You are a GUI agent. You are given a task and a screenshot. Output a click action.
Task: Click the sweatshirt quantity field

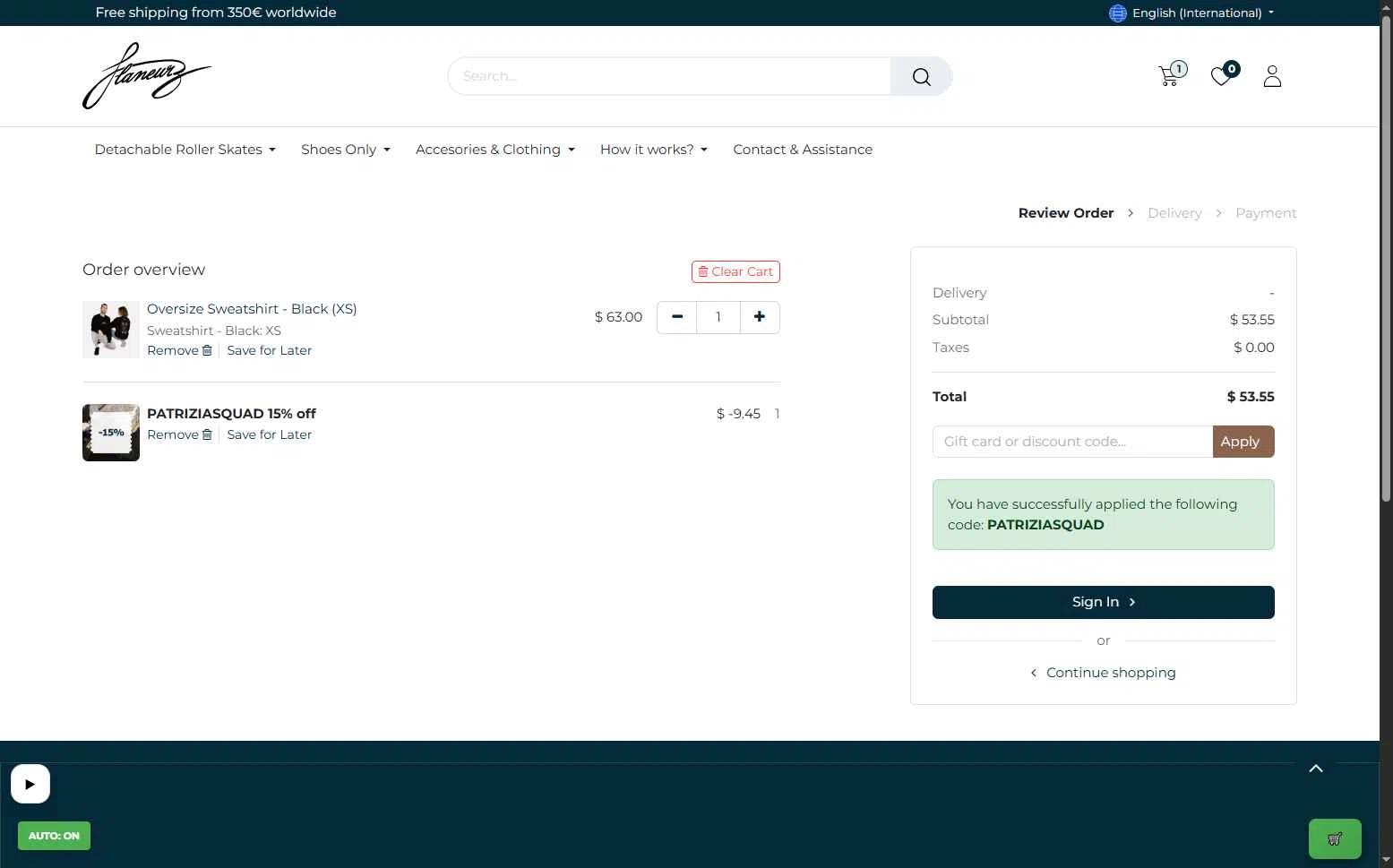718,317
